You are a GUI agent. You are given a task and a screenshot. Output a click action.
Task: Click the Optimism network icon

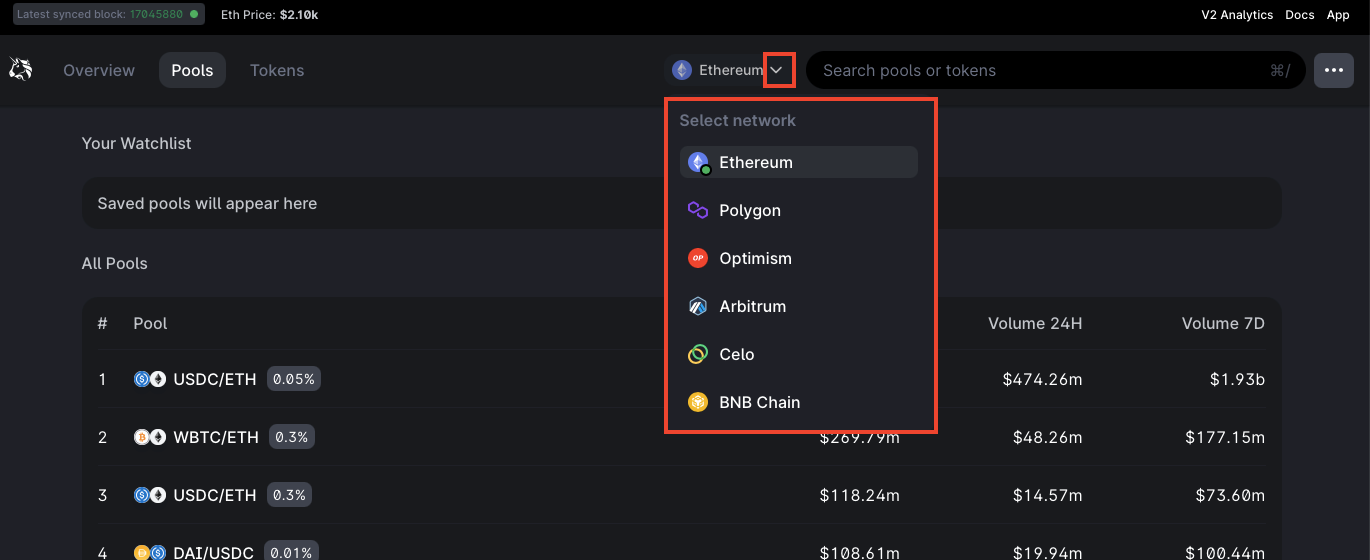click(698, 258)
